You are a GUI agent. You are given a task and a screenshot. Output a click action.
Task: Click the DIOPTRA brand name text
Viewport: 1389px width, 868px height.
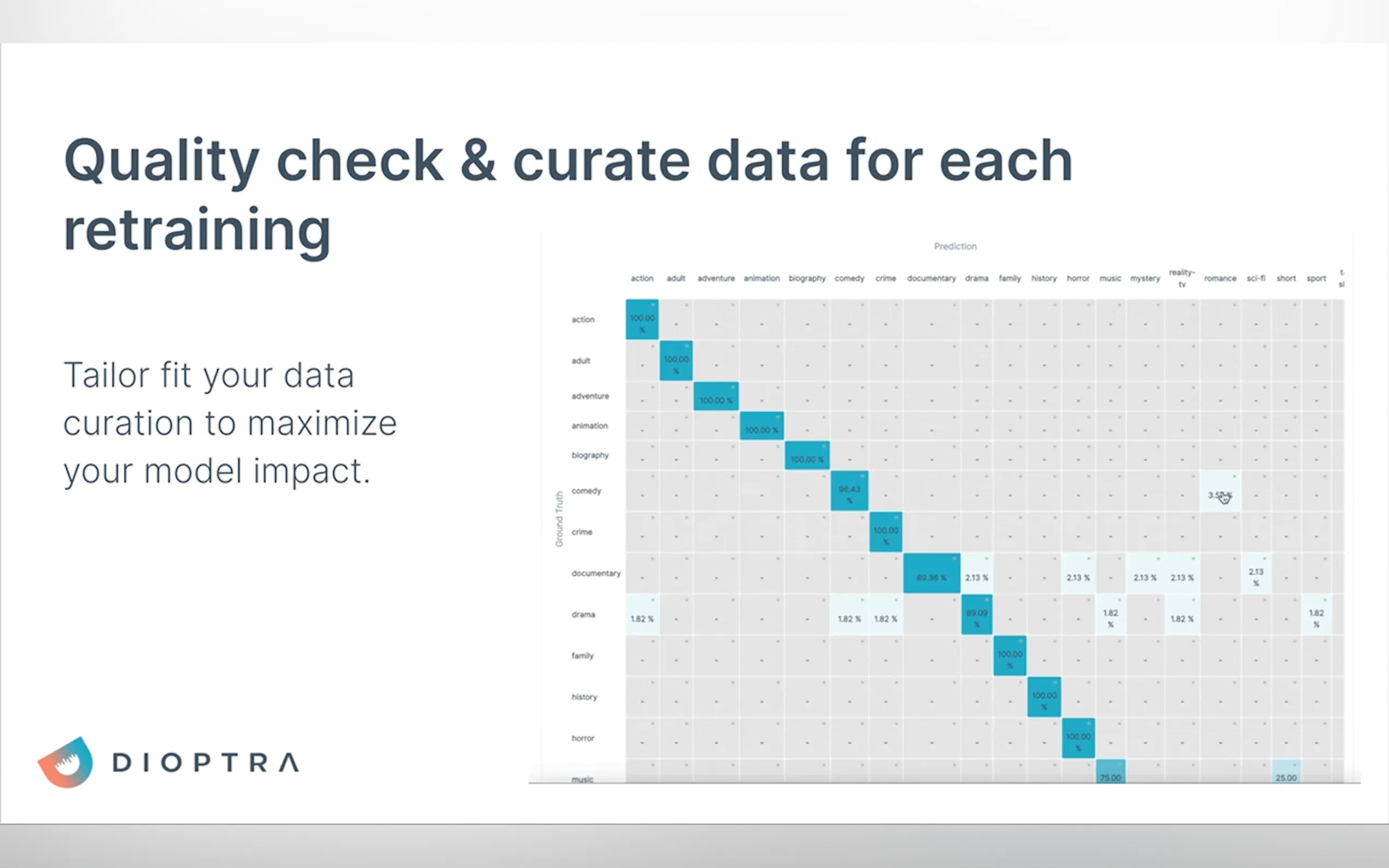tap(206, 763)
